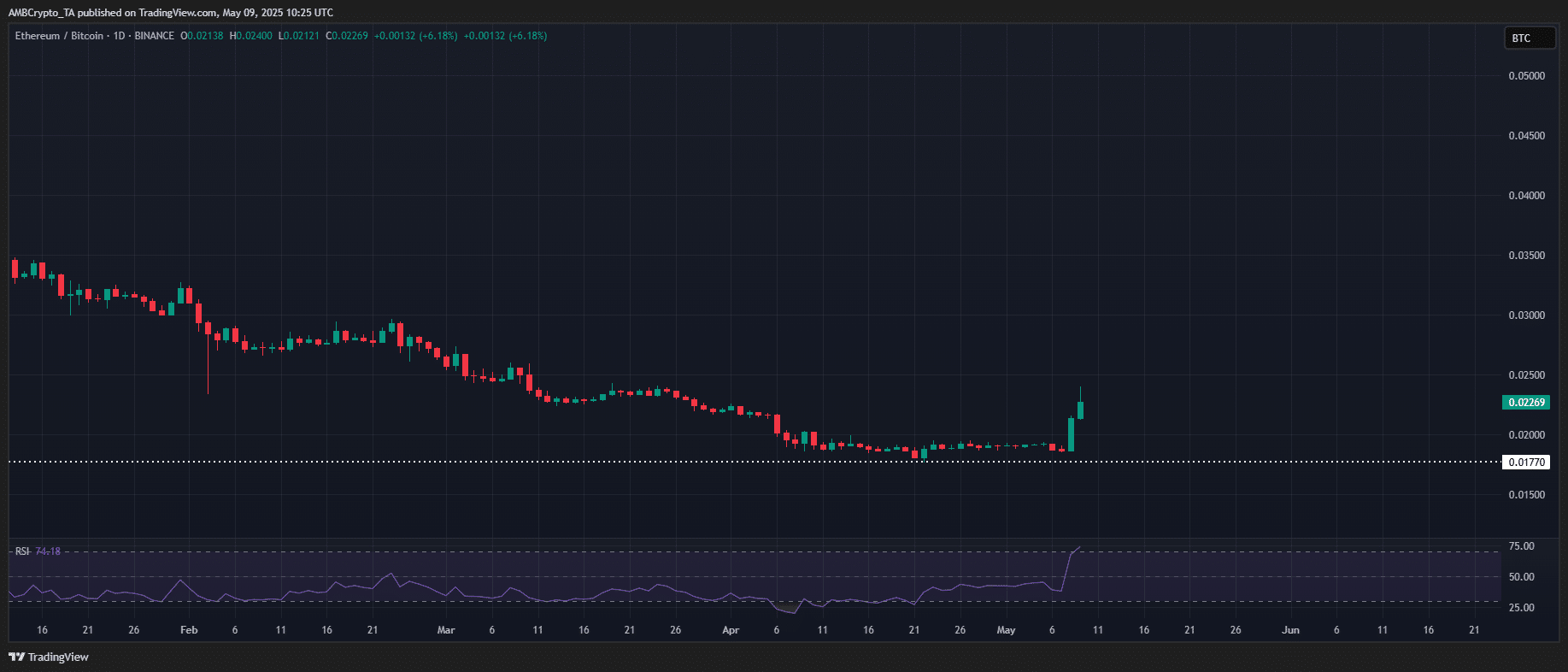The width and height of the screenshot is (1568, 672).
Task: Click the 0.03000 price axis label
Action: click(x=1526, y=315)
